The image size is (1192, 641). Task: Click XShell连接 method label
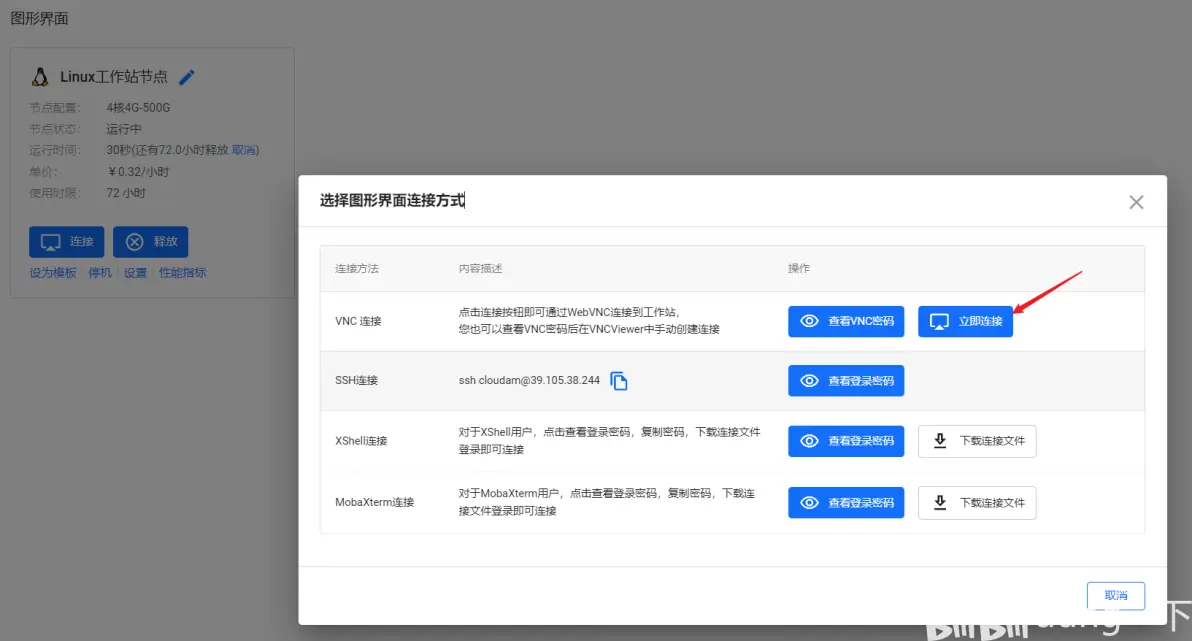[x=361, y=441]
